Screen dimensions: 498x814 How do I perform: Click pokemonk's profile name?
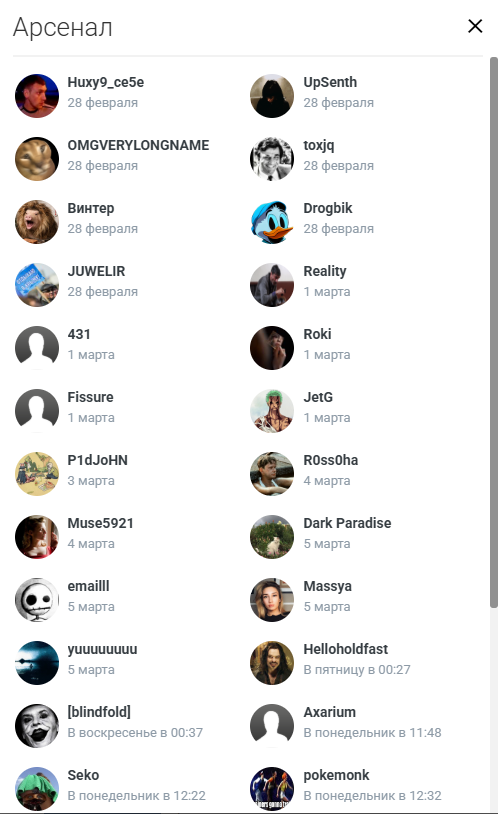(x=336, y=775)
